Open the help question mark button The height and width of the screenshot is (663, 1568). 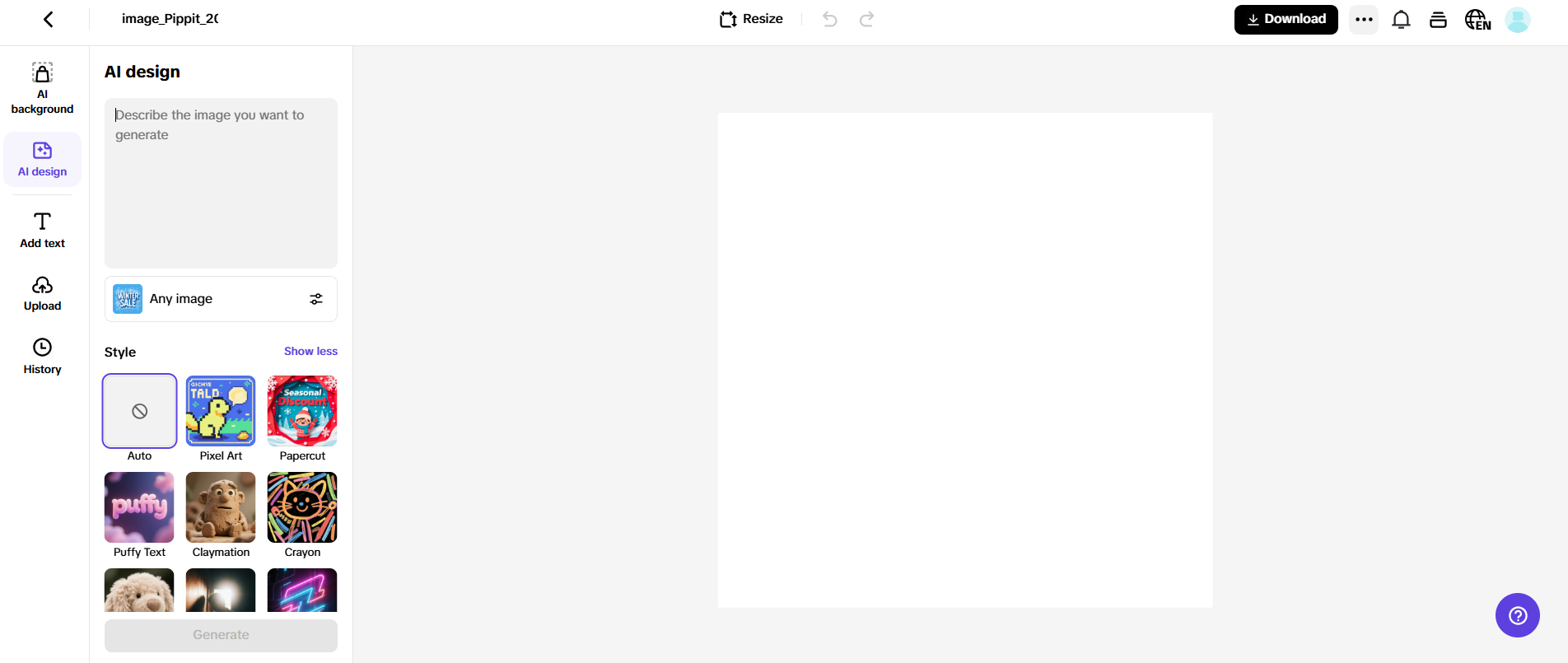click(1518, 615)
